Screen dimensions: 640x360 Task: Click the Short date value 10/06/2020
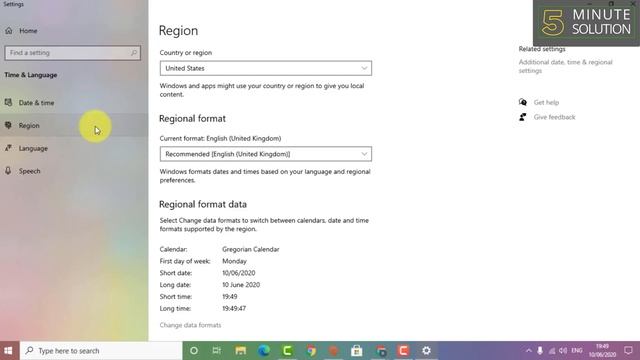click(x=239, y=273)
